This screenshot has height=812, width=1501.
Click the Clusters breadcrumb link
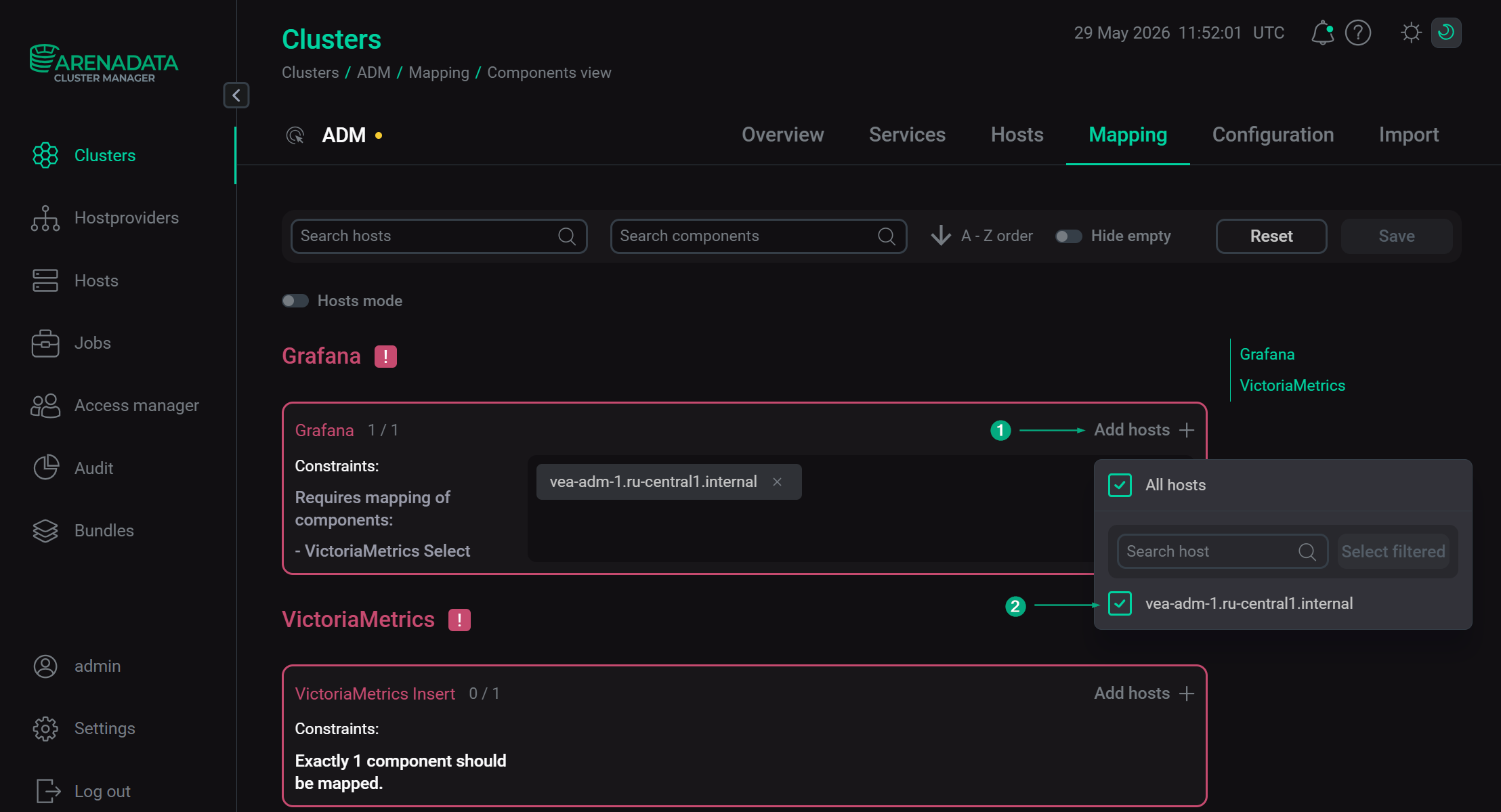(310, 72)
